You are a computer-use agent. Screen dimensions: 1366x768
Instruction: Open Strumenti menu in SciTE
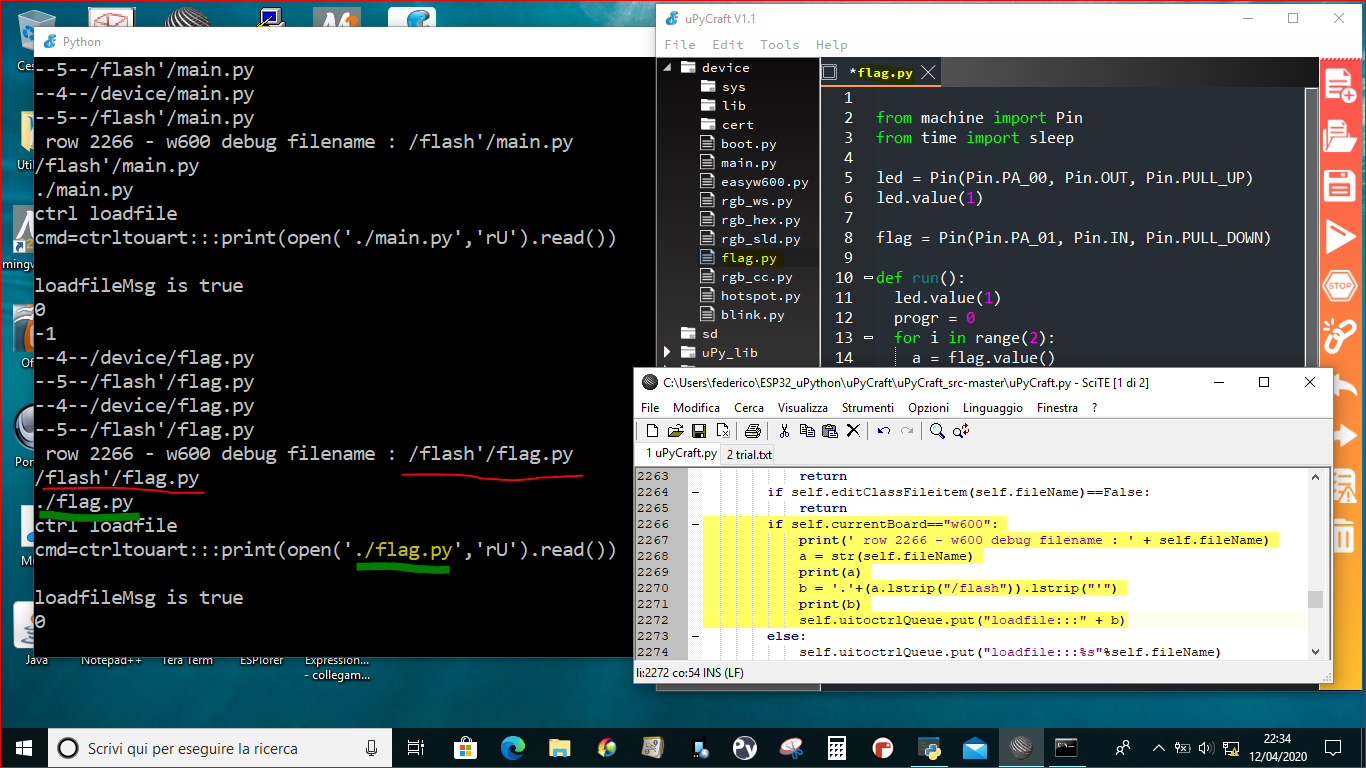pyautogui.click(x=868, y=408)
